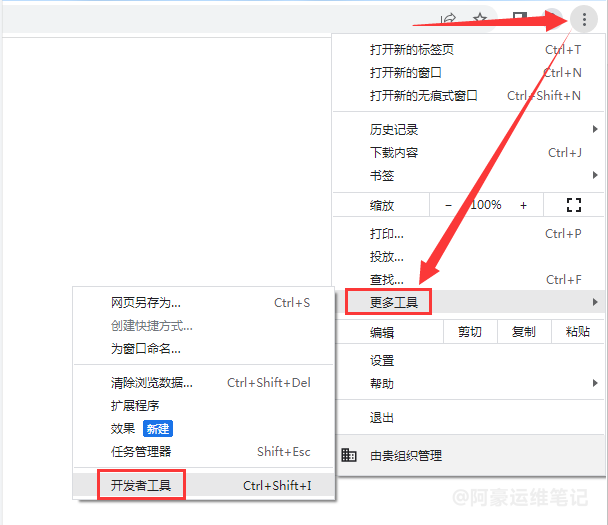Expand the bookmarks submenu

click(469, 175)
